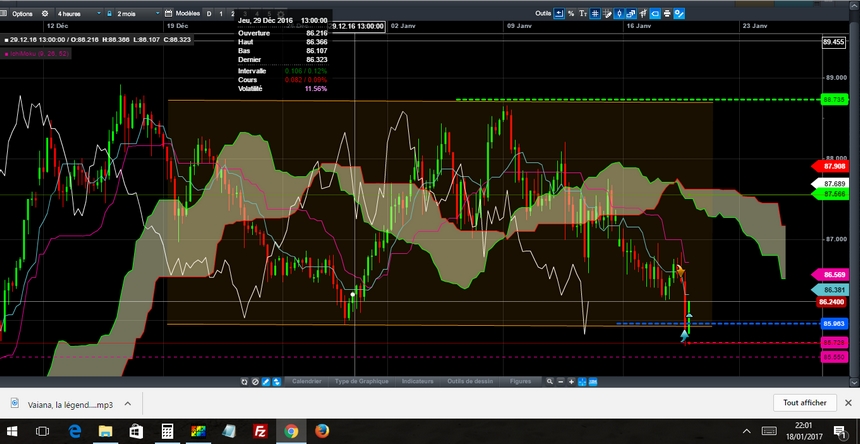Screen dimensions: 860x444
Task: Open the Indicateurs tab
Action: (x=418, y=381)
